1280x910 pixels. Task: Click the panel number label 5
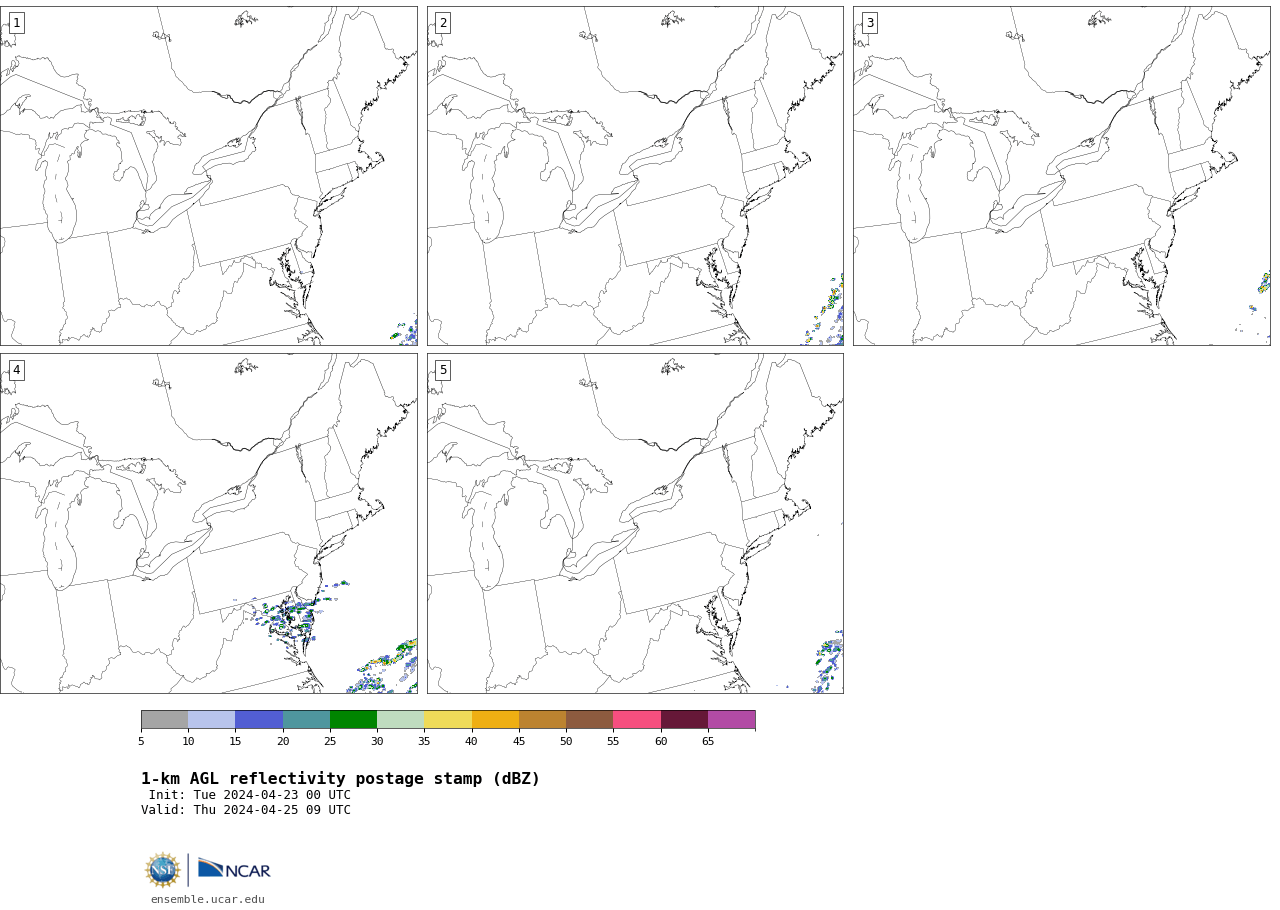(443, 370)
